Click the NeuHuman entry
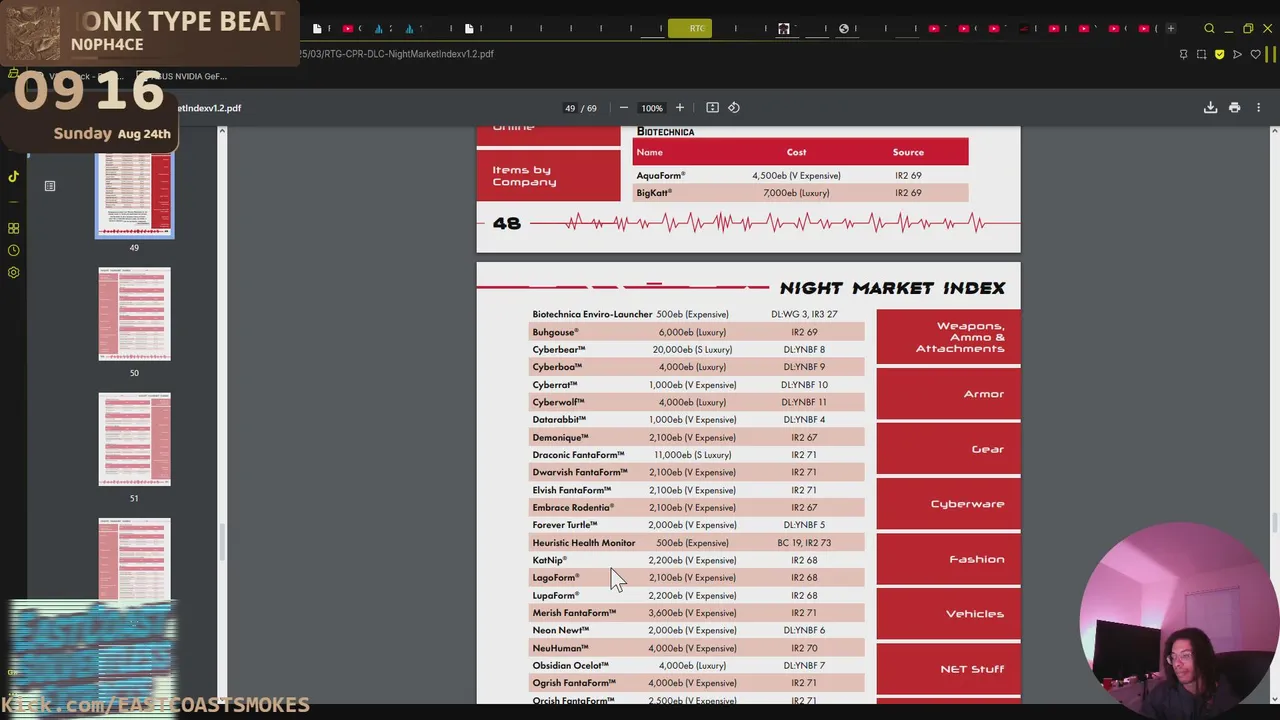Screen dimensions: 1280x720 click(x=560, y=648)
